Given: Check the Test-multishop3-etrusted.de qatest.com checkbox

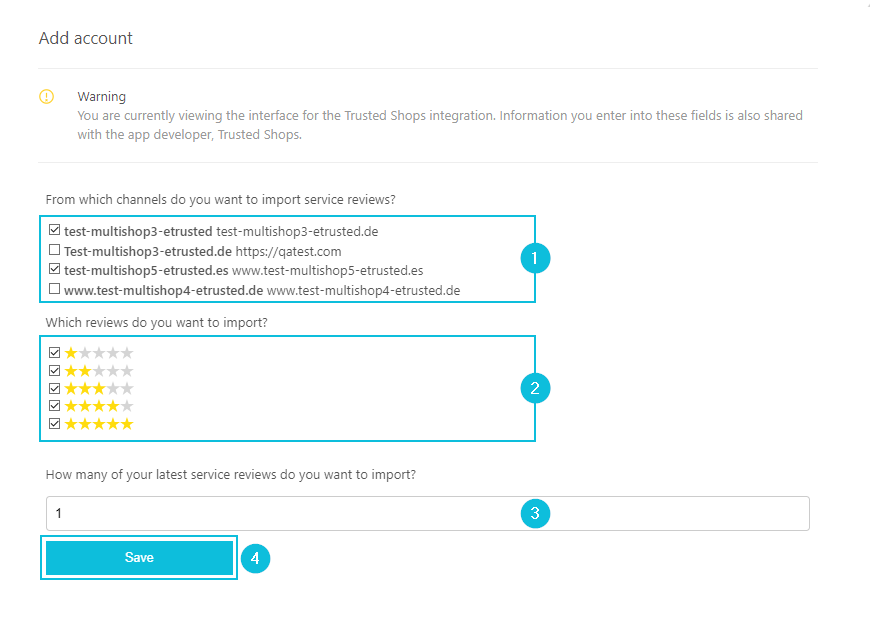Looking at the screenshot, I should 54,250.
